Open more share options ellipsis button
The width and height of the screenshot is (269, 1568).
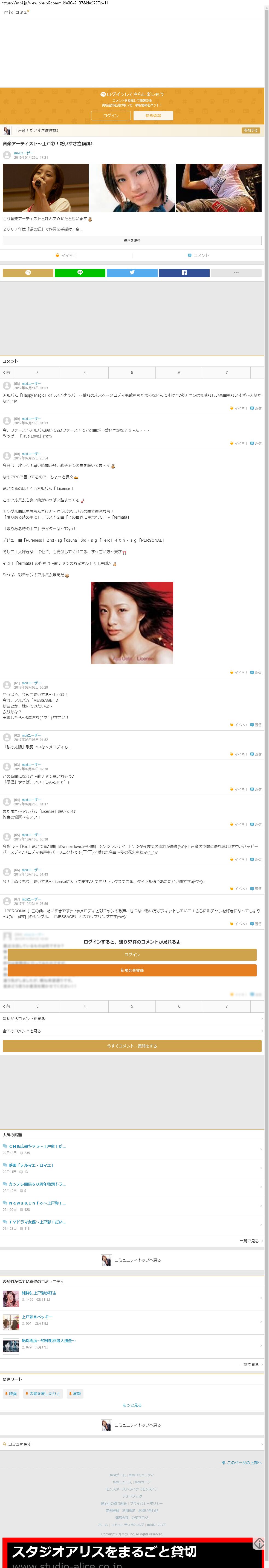[236, 273]
